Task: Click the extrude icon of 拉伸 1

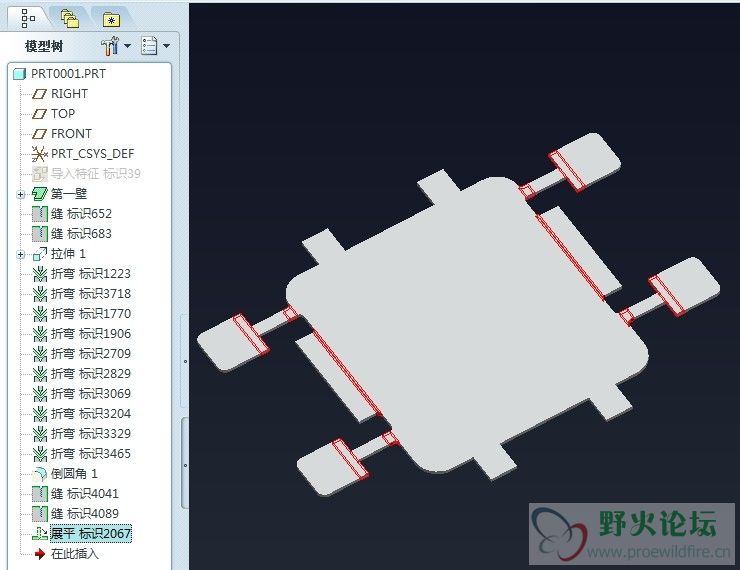Action: coord(40,254)
